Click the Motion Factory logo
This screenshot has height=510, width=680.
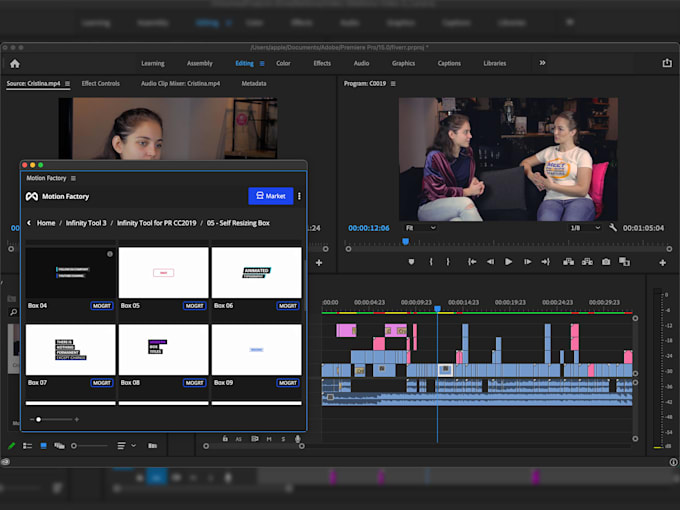click(x=32, y=196)
